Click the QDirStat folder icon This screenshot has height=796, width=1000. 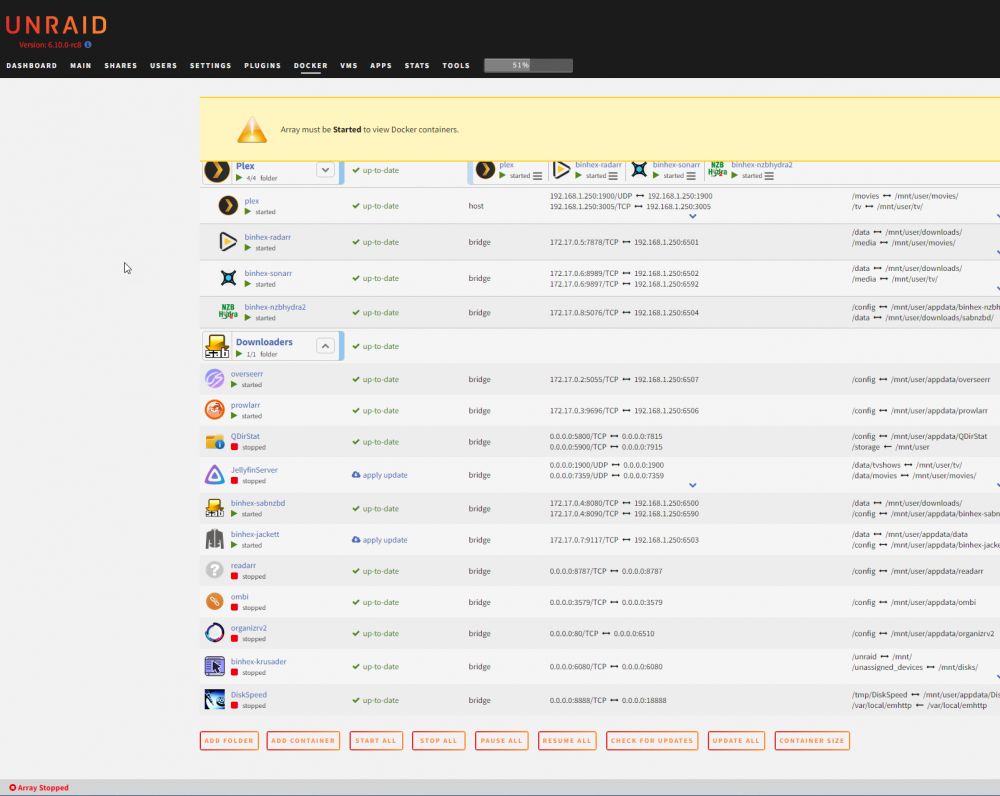214,441
